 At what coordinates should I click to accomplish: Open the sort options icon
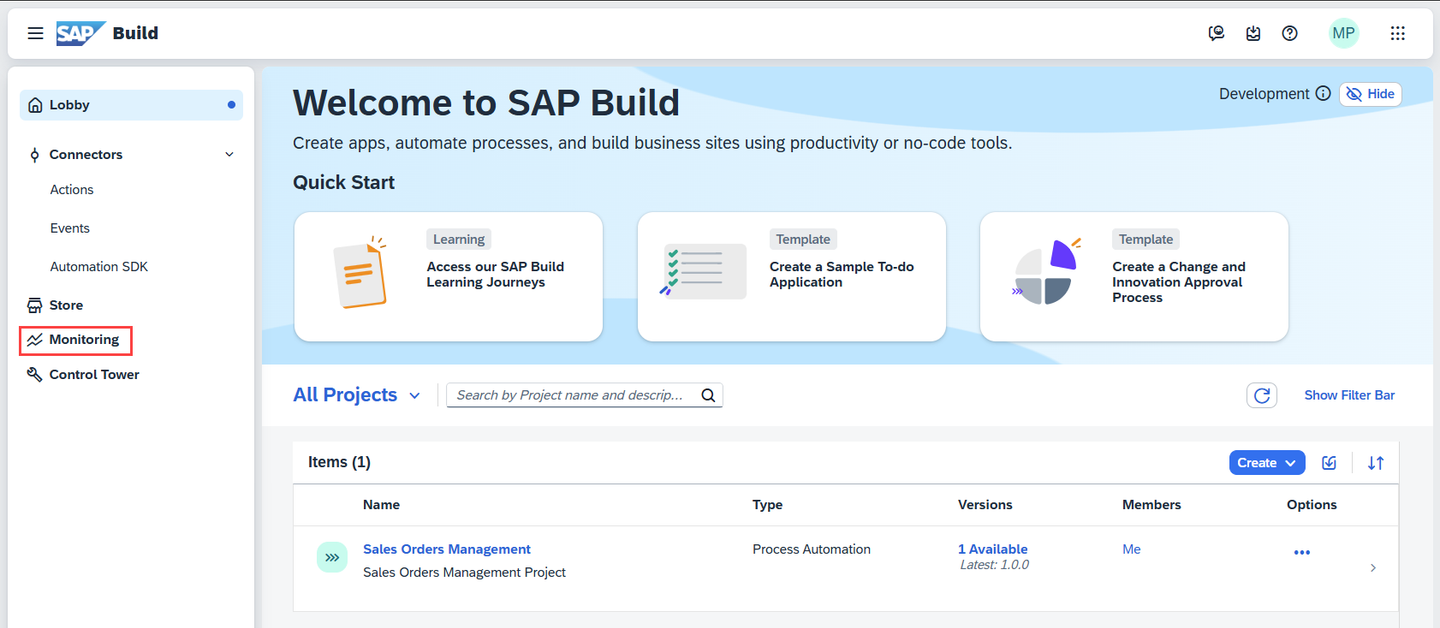[x=1376, y=462]
